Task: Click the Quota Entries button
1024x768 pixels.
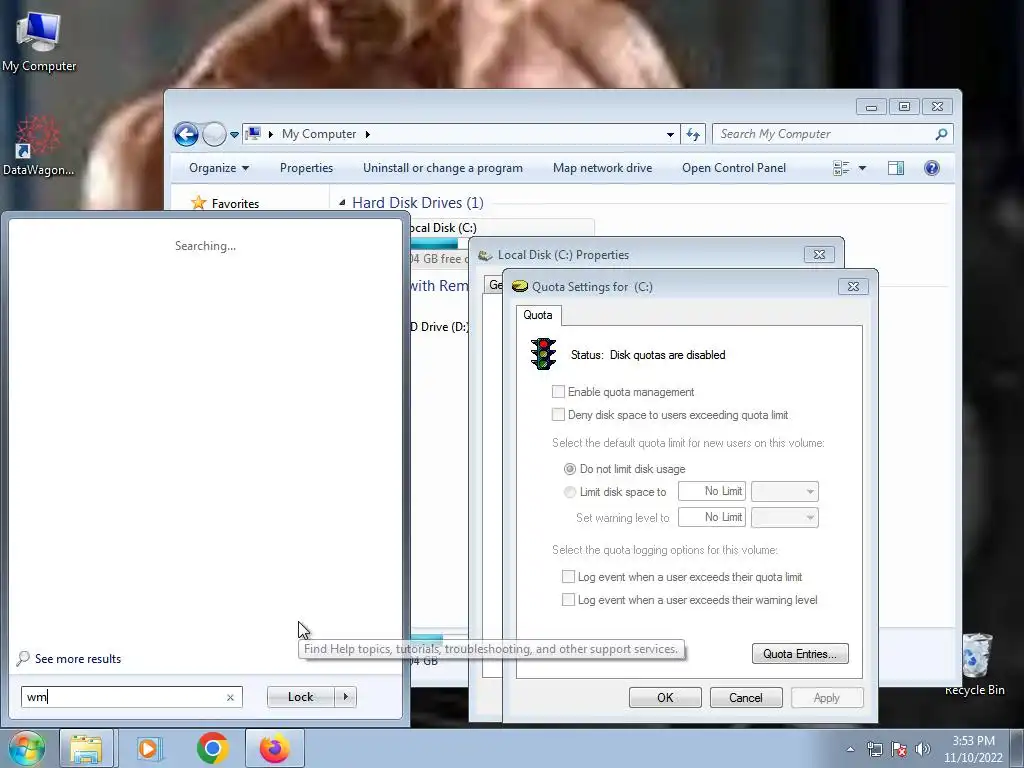Action: tap(800, 654)
